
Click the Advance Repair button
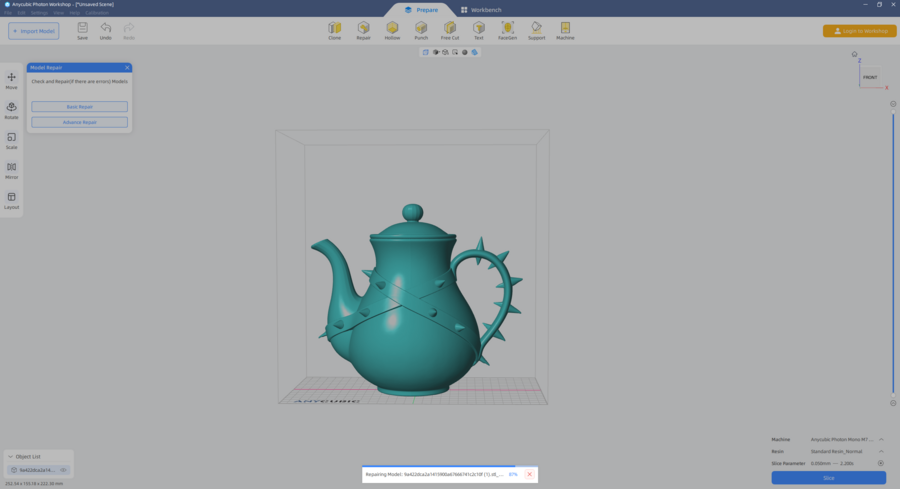(79, 122)
